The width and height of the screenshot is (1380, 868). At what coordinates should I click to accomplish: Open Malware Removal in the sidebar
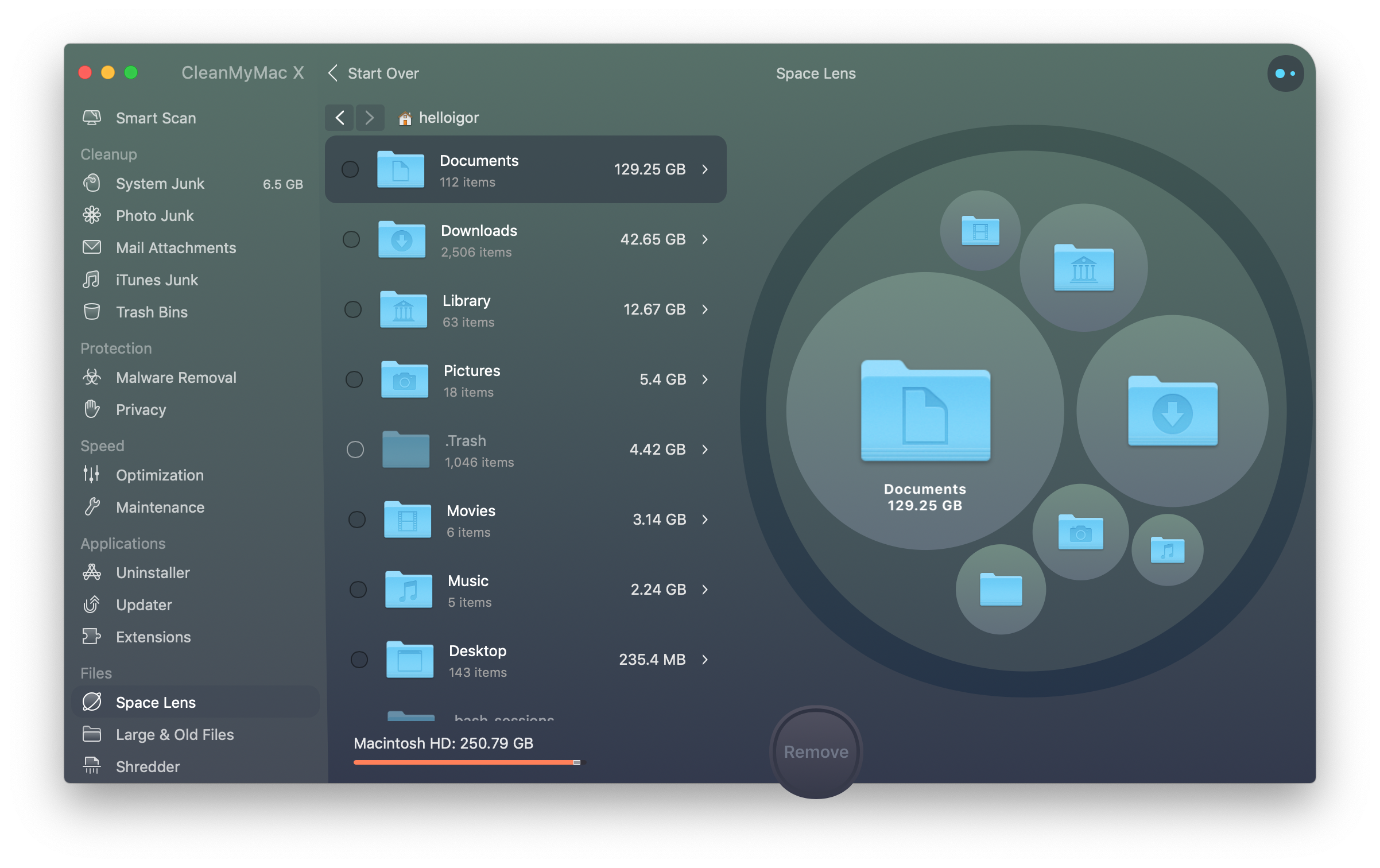click(x=195, y=377)
